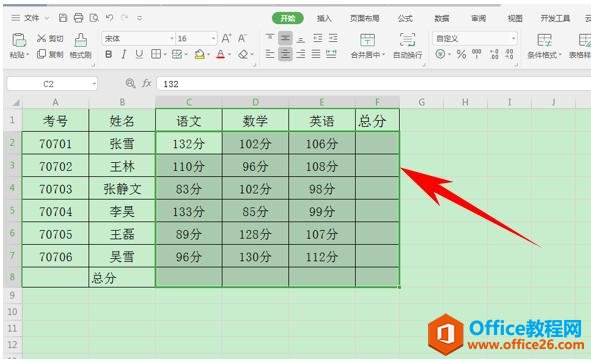Cut selection with the 剪切 button
This screenshot has height=362, width=591.
pyautogui.click(x=50, y=38)
